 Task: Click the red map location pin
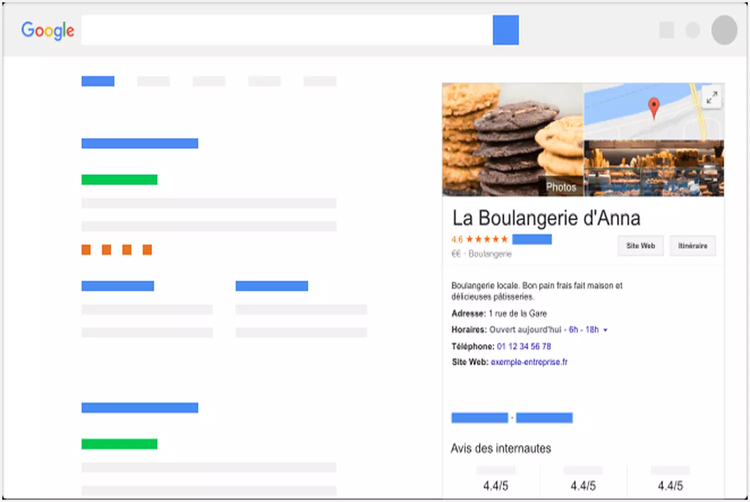point(654,107)
